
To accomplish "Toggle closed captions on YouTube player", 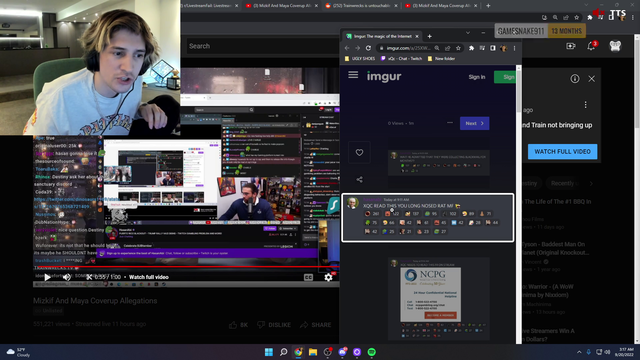I will click(x=308, y=277).
